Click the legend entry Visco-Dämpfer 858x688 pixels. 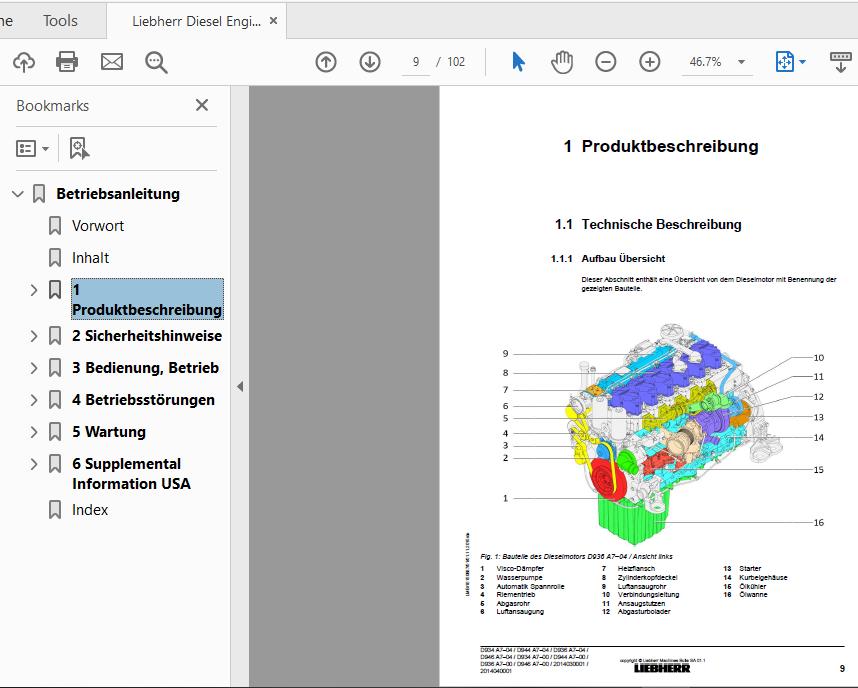[x=520, y=568]
